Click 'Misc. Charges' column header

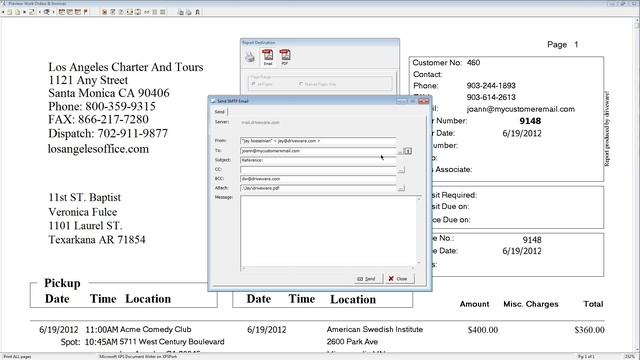pos(531,304)
